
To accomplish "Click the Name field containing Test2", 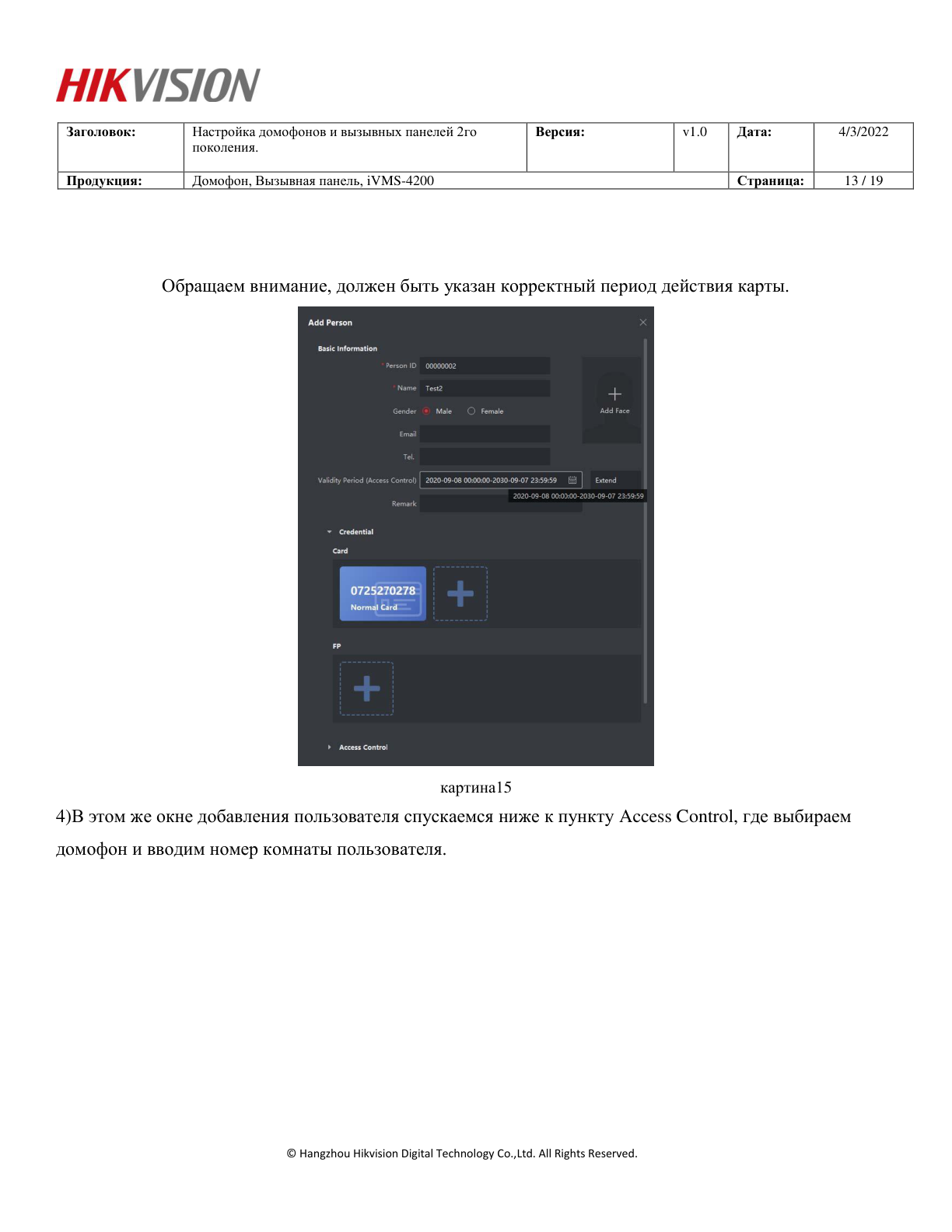I will (x=485, y=388).
